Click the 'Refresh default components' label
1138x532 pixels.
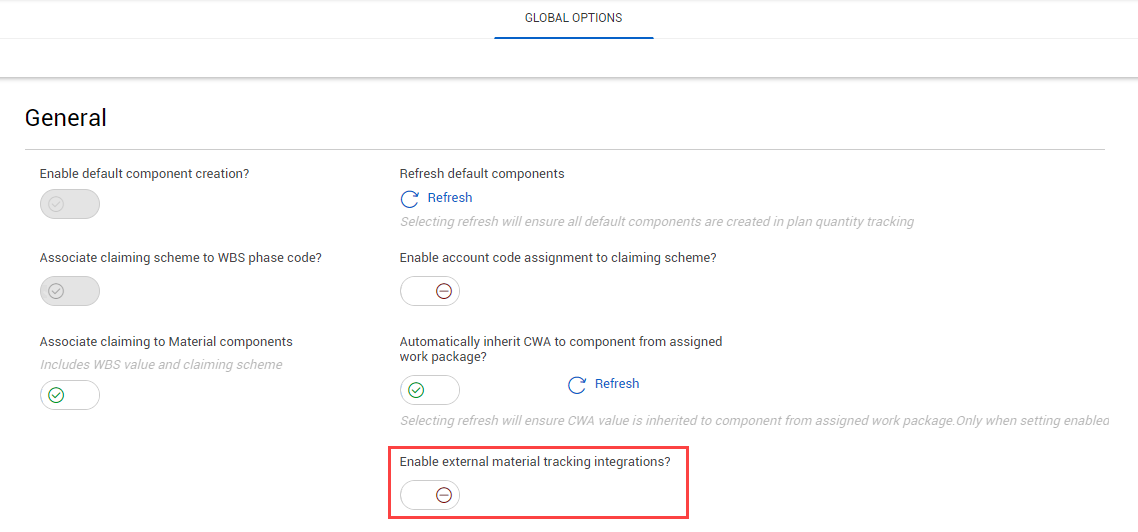point(482,173)
